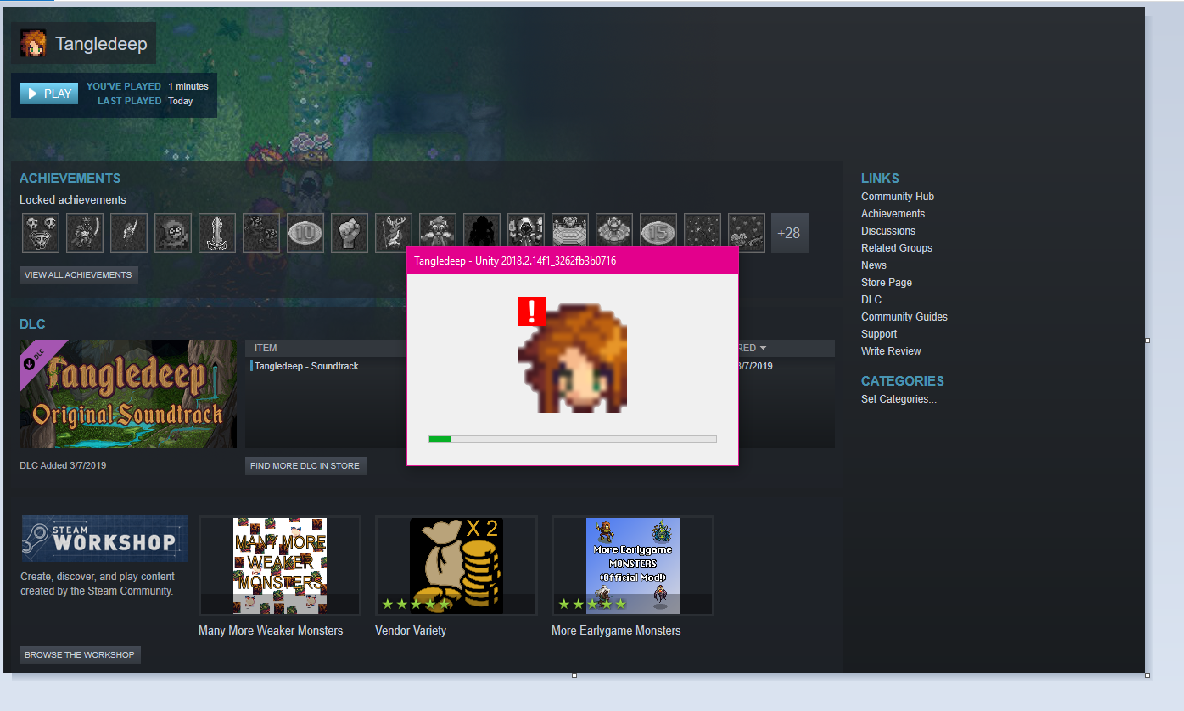Image resolution: width=1184 pixels, height=711 pixels.
Task: Sort DLC list by the ITEM column header
Action: click(x=266, y=348)
